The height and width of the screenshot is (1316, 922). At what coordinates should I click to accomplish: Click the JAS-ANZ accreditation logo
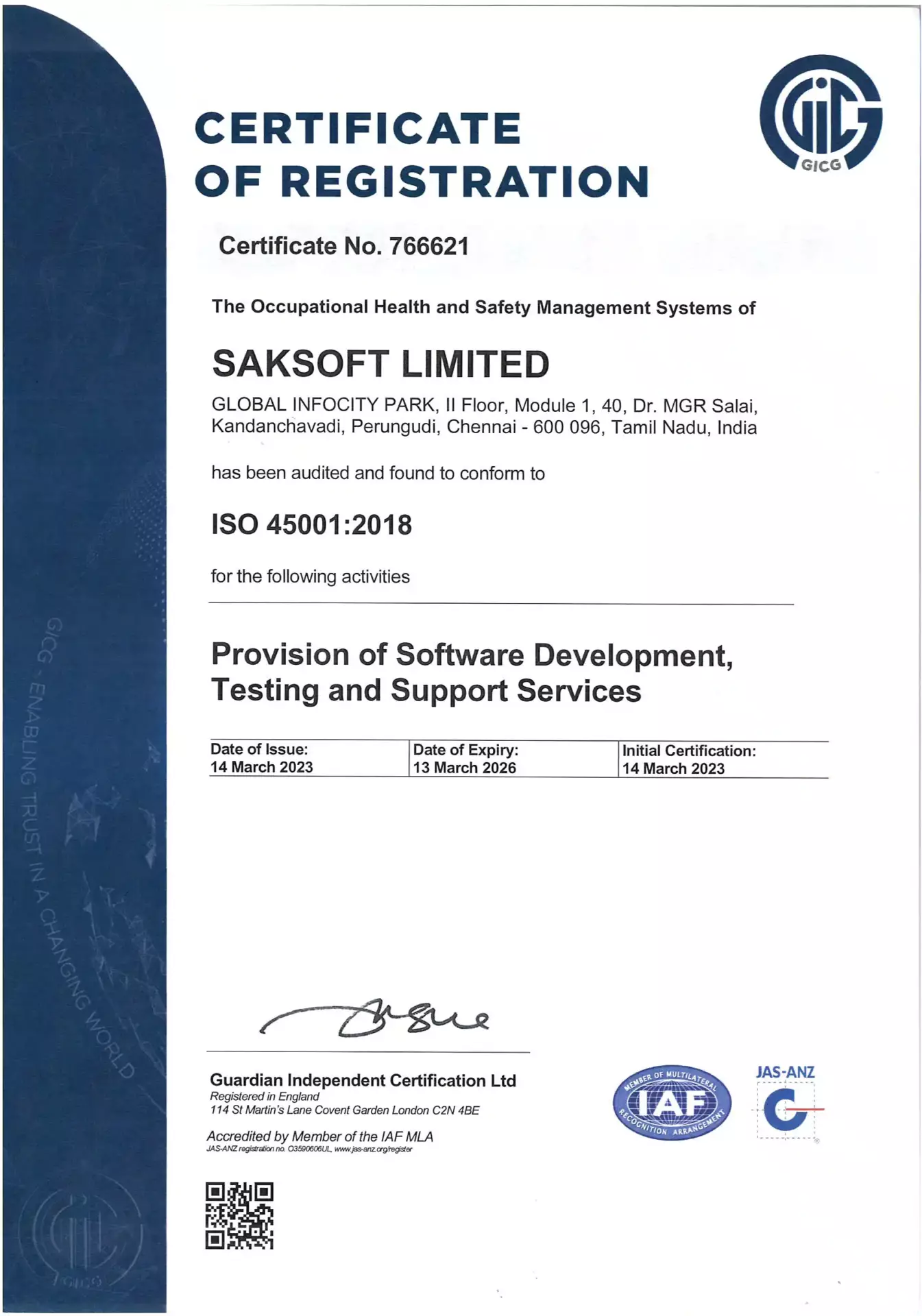(x=786, y=1103)
